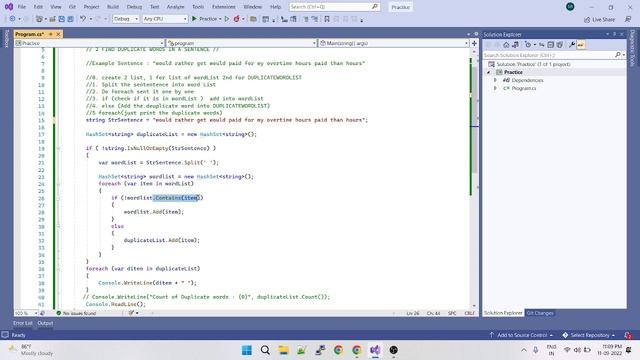
Task: Click the CRLF line ending indicator
Action: coord(469,313)
